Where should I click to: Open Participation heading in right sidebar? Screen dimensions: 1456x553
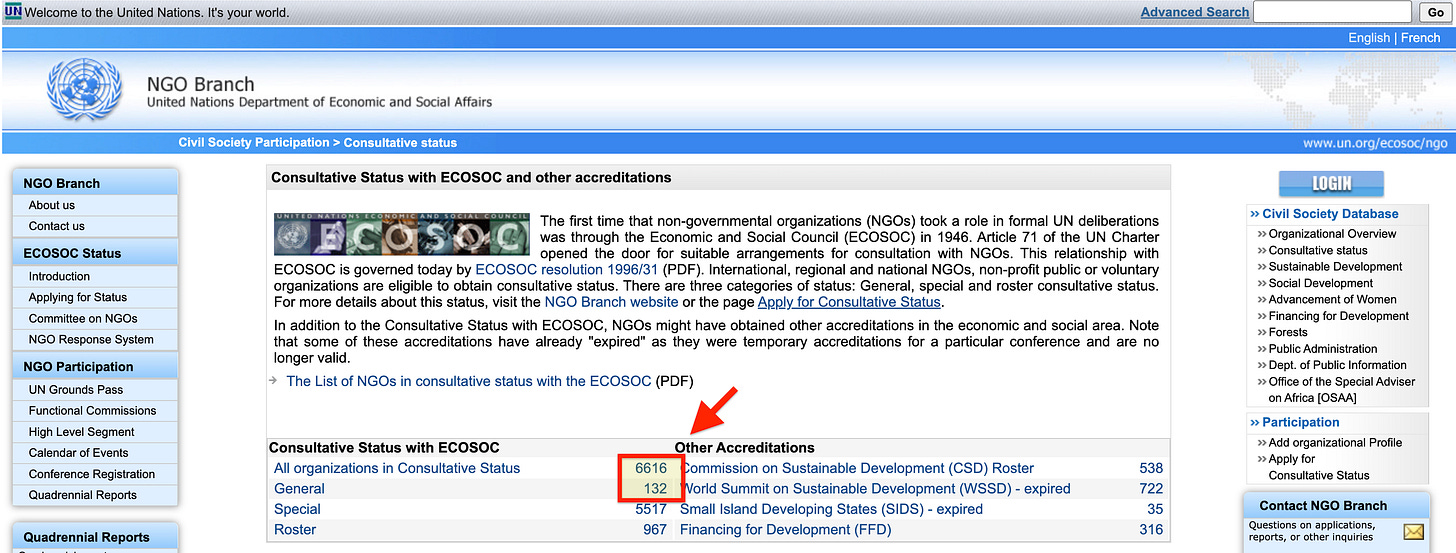[1300, 422]
